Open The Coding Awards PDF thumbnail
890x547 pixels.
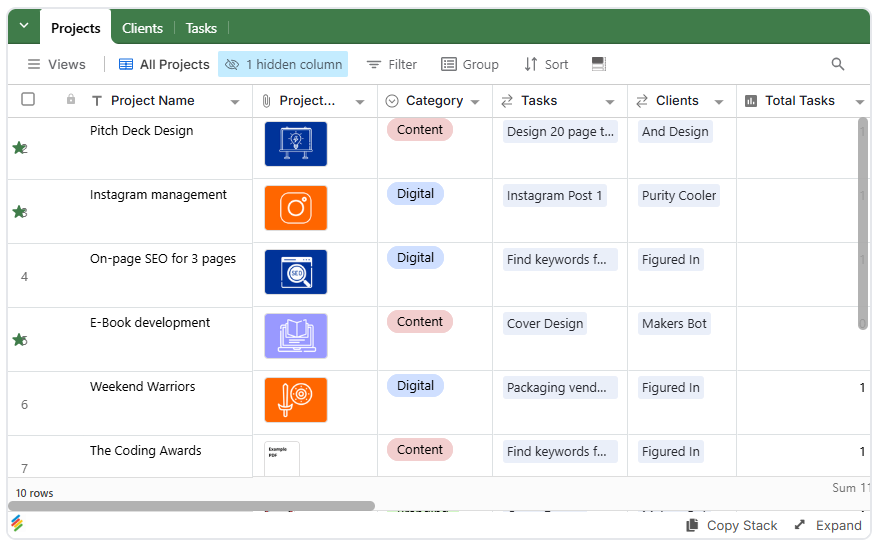tap(282, 459)
